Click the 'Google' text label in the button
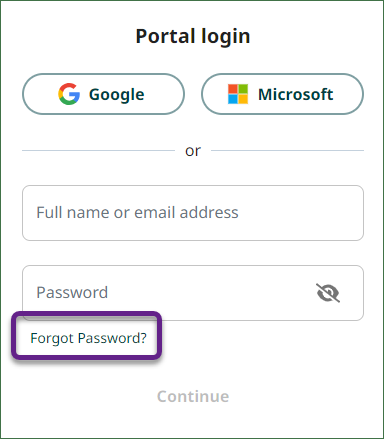384x439 pixels. pos(117,95)
